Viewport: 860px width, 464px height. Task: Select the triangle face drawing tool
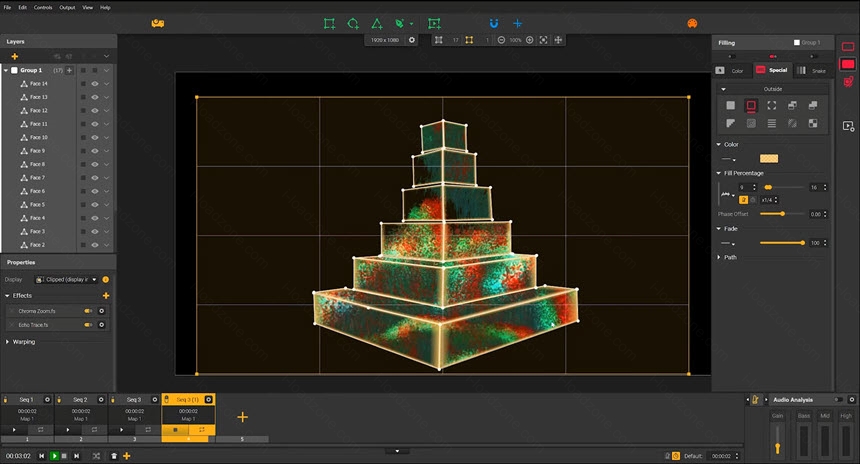(x=377, y=24)
